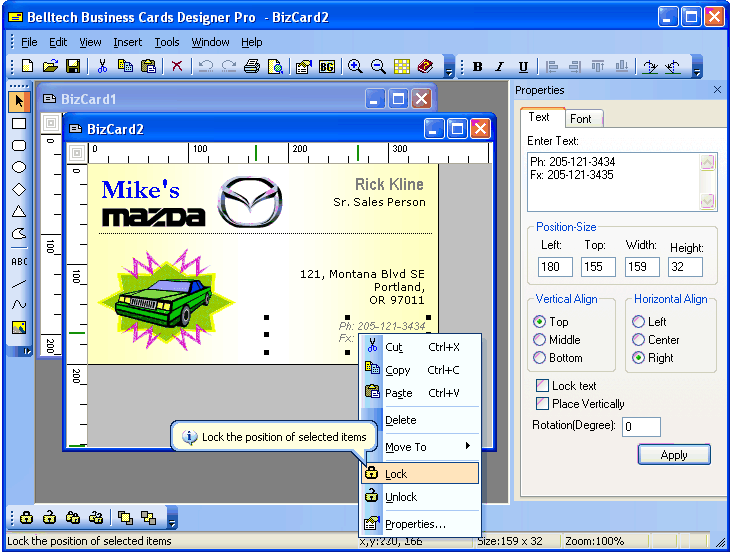Image resolution: width=730 pixels, height=552 pixels.
Task: Click the Apply button
Action: [674, 455]
